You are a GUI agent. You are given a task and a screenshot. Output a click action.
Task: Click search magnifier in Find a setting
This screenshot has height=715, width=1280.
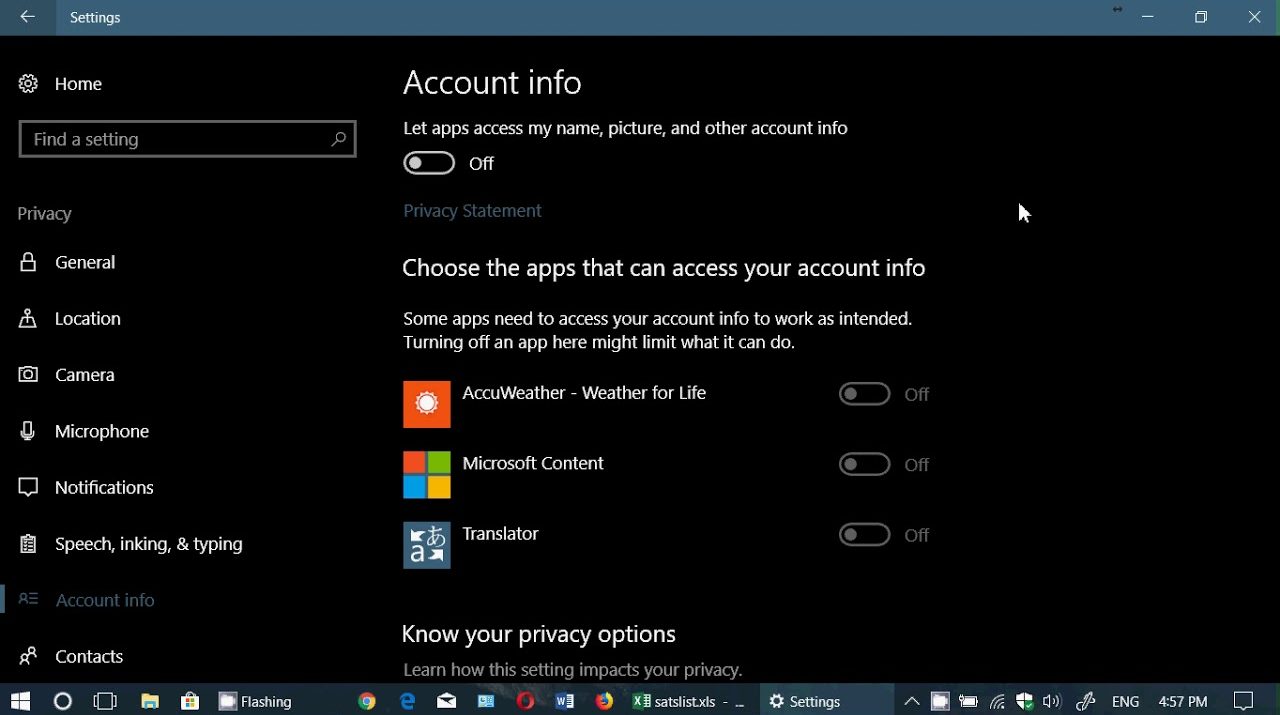[338, 140]
